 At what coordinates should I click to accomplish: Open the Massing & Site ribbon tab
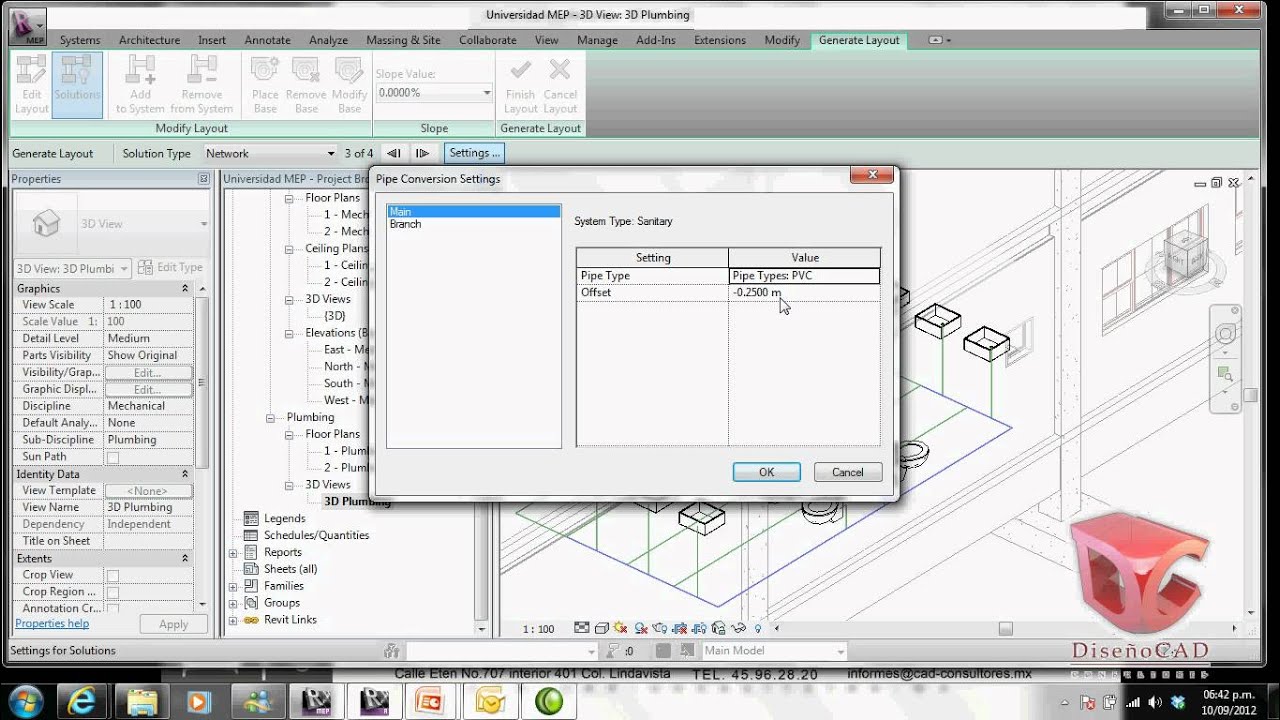(403, 40)
